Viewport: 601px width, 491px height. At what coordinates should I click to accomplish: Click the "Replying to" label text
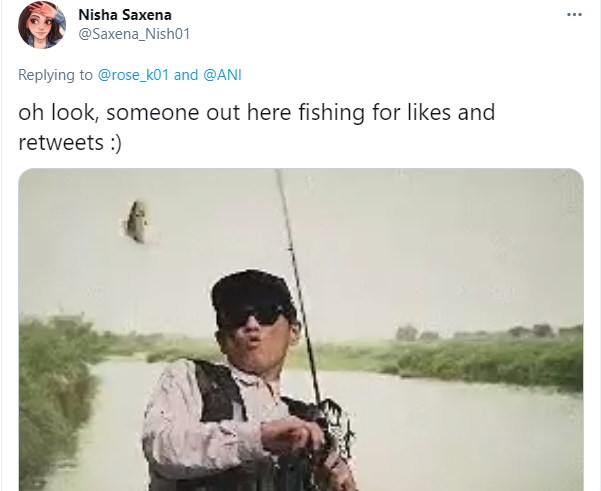point(56,75)
